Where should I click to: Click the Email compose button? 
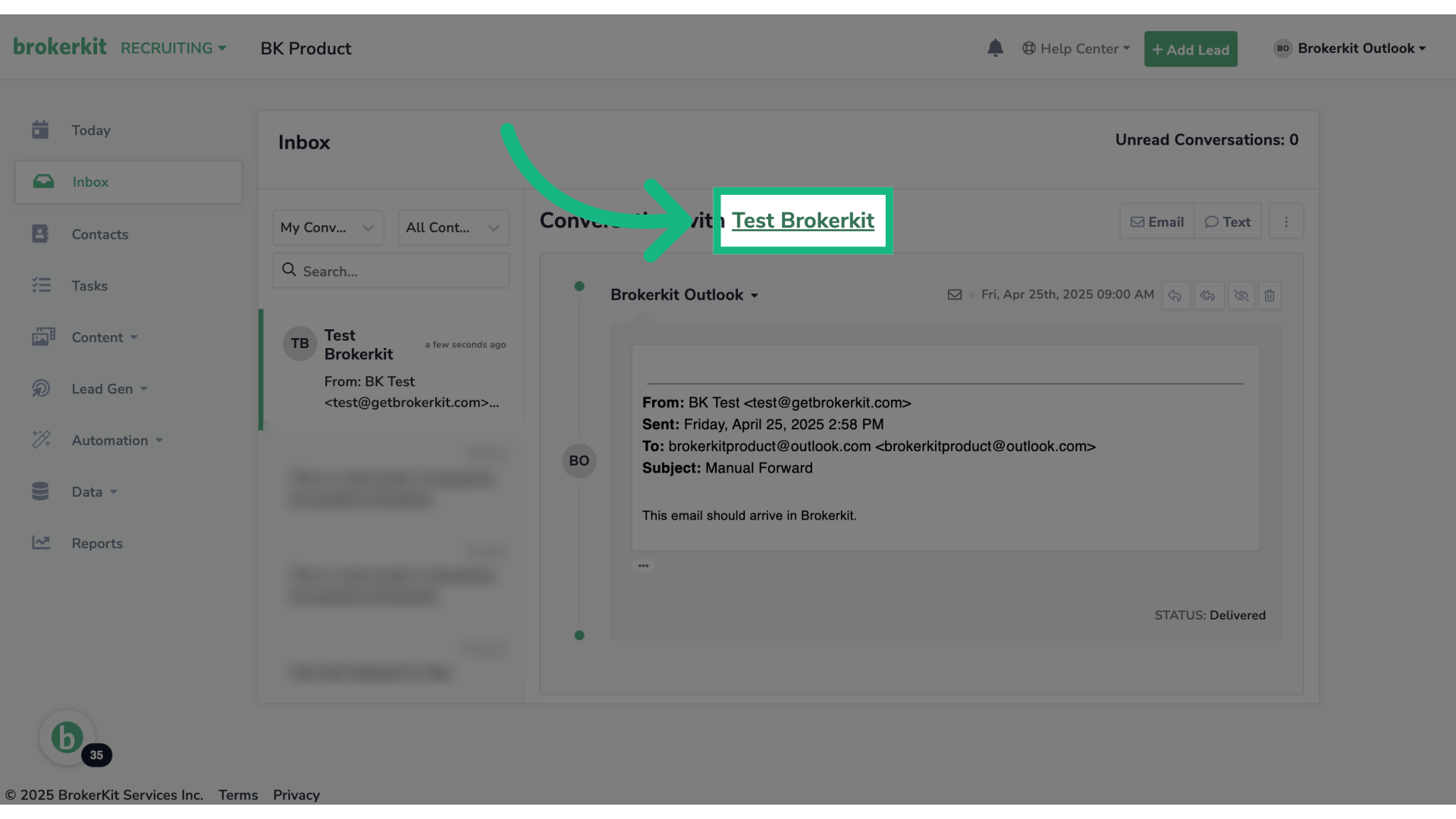tap(1156, 222)
